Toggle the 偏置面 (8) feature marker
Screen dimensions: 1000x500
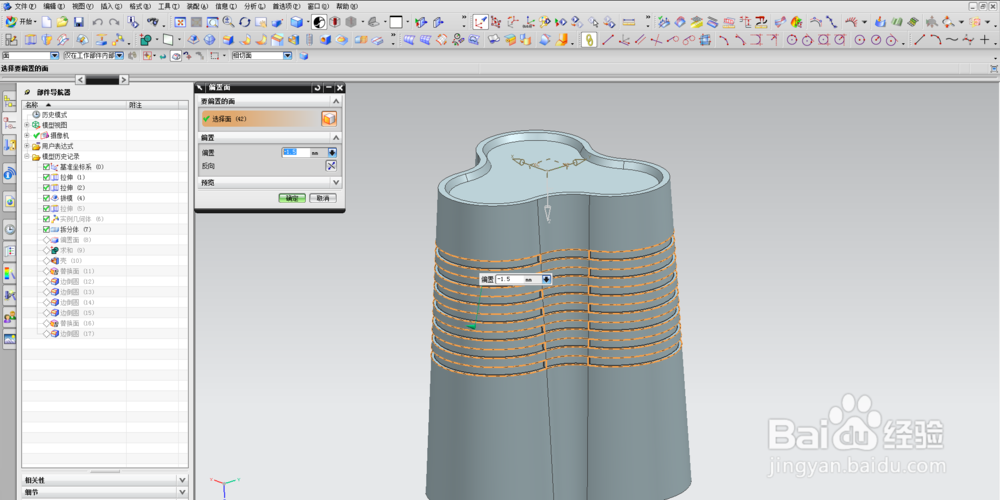click(x=47, y=240)
